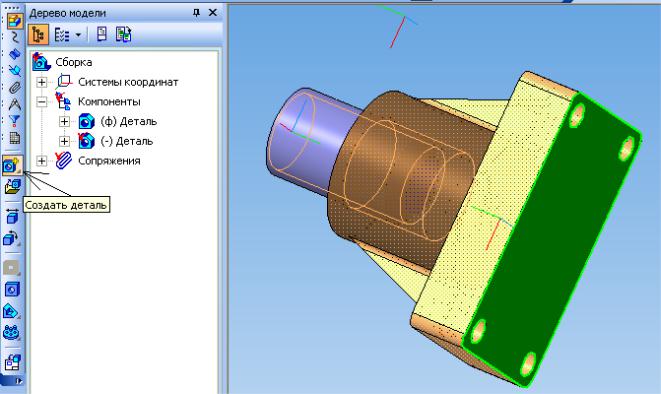The height and width of the screenshot is (394, 661).
Task: Select the assembly editing toolbar icon
Action: click(x=14, y=20)
